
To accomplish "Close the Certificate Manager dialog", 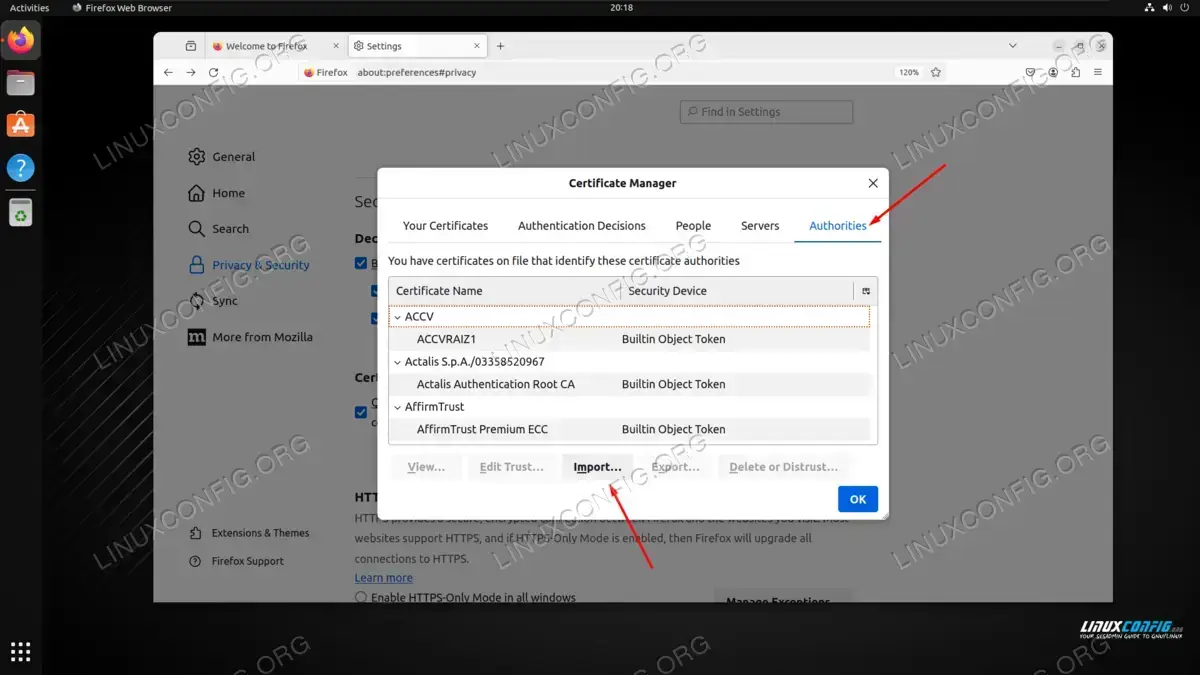I will tap(873, 183).
